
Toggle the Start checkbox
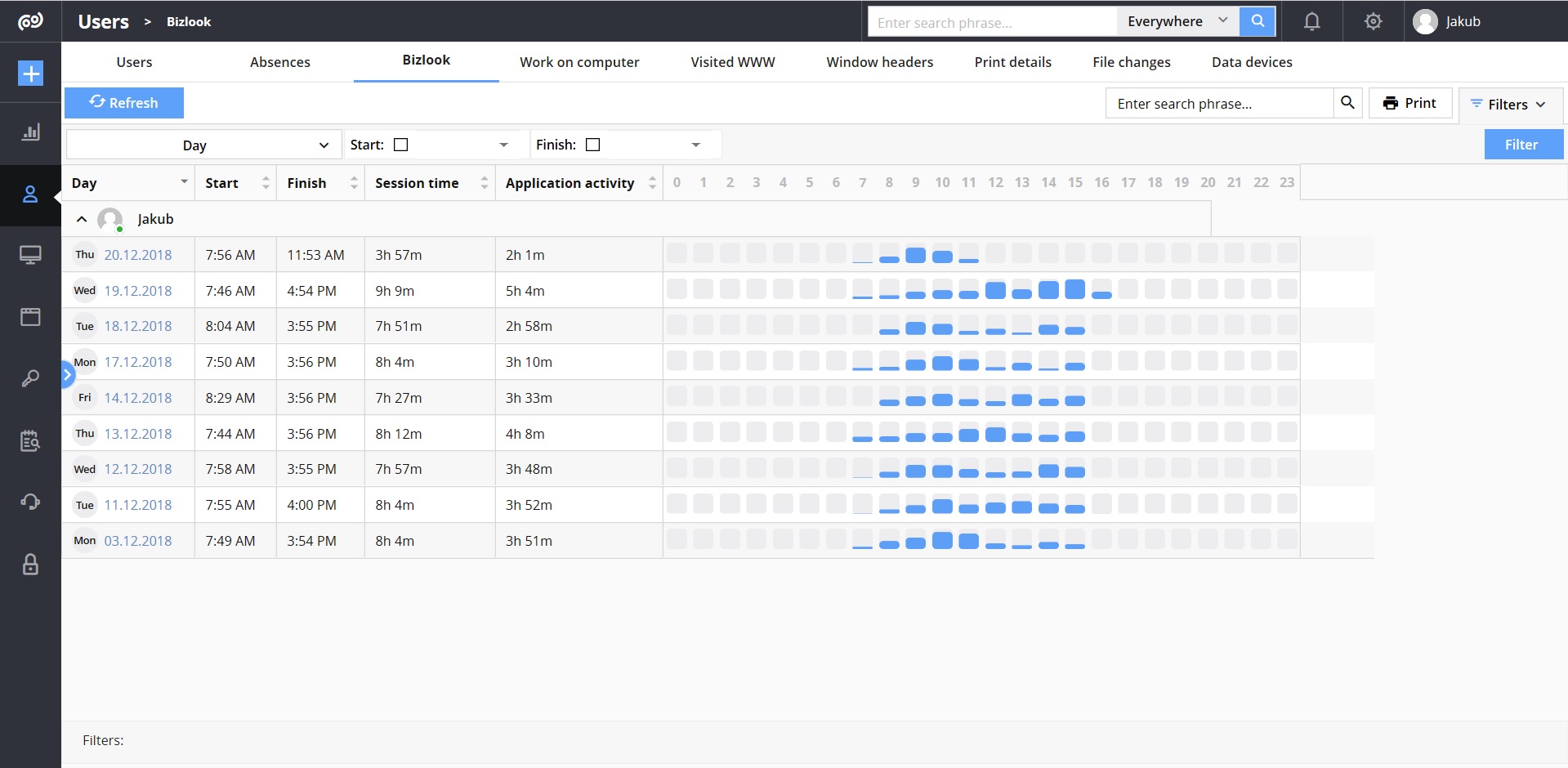400,145
